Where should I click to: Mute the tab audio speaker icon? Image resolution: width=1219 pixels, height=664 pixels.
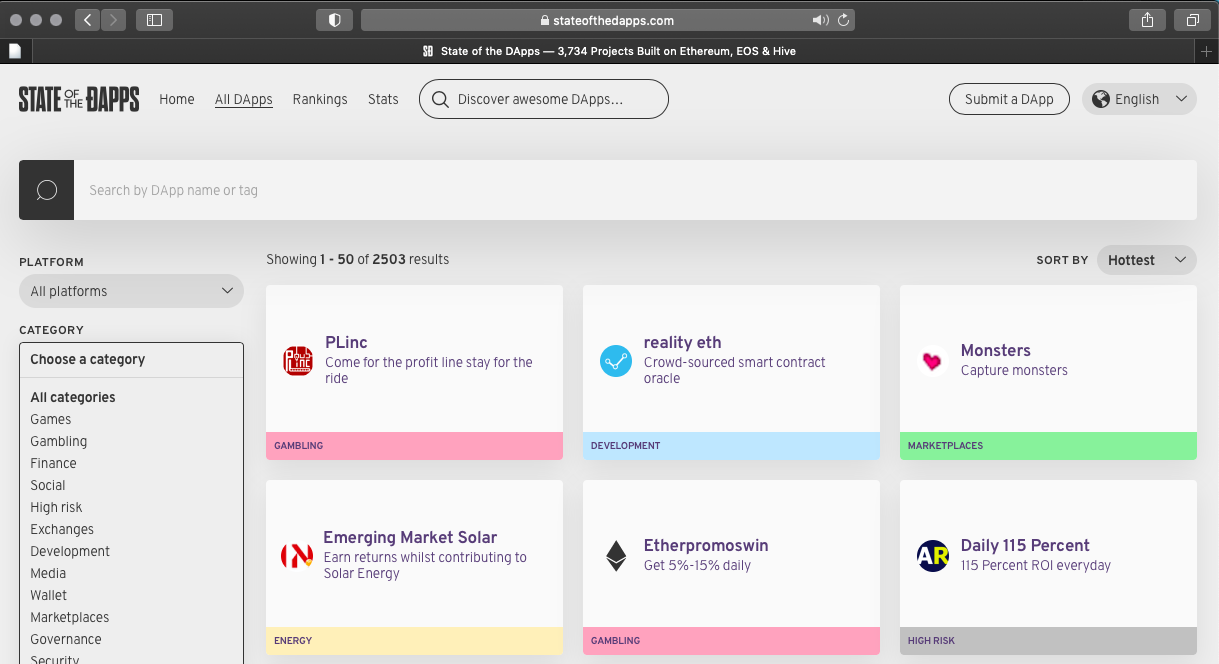(821, 20)
